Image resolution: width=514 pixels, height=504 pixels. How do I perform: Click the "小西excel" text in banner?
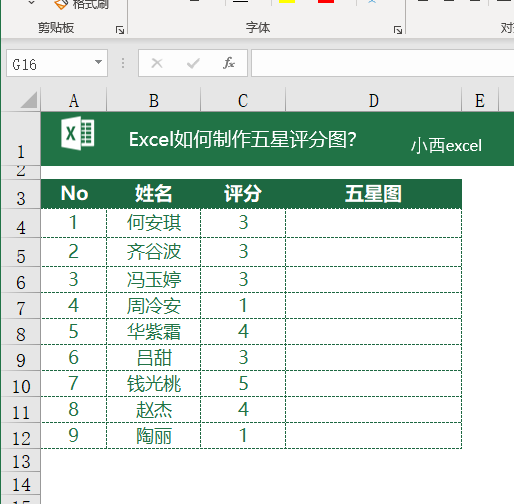click(x=446, y=146)
